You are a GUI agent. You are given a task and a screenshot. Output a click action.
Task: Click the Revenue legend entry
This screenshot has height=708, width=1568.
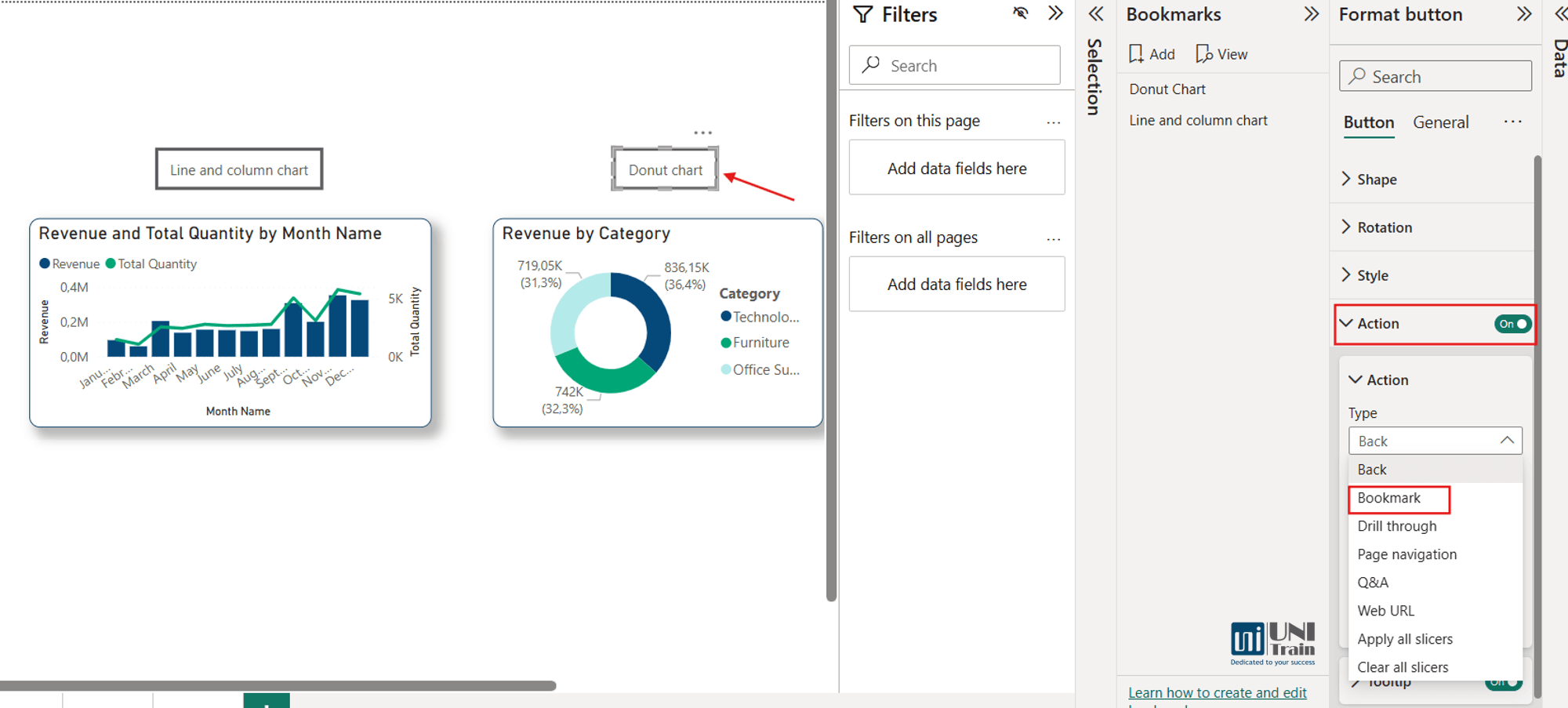pos(70,264)
